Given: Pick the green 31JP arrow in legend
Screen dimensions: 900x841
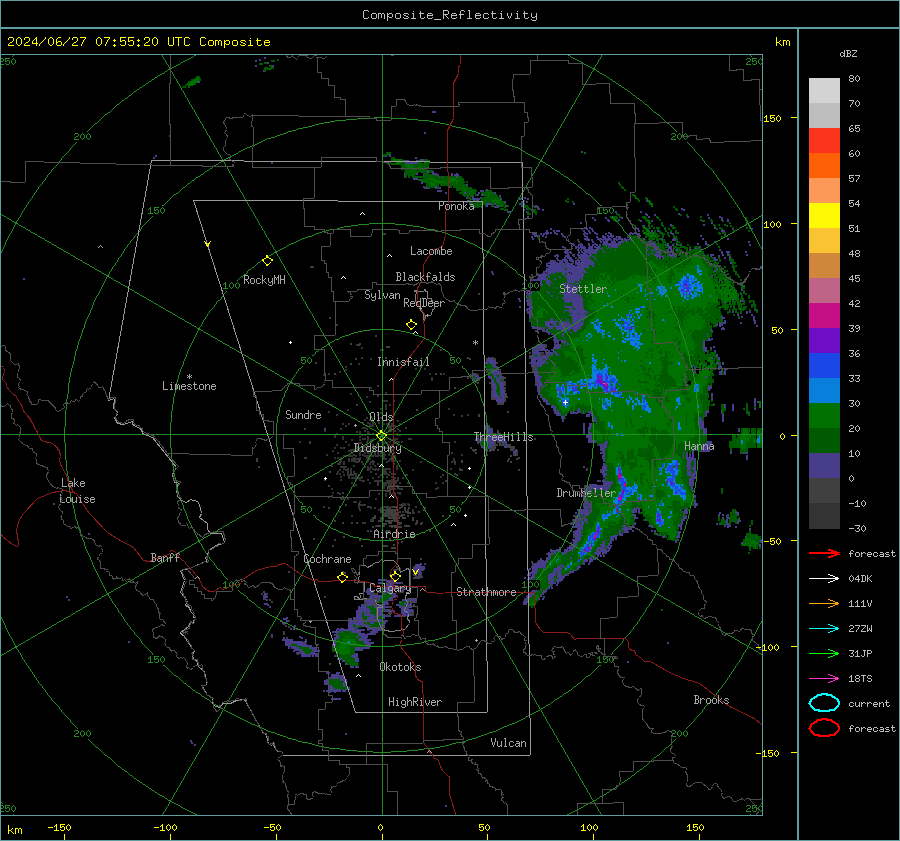Looking at the screenshot, I should coord(824,653).
